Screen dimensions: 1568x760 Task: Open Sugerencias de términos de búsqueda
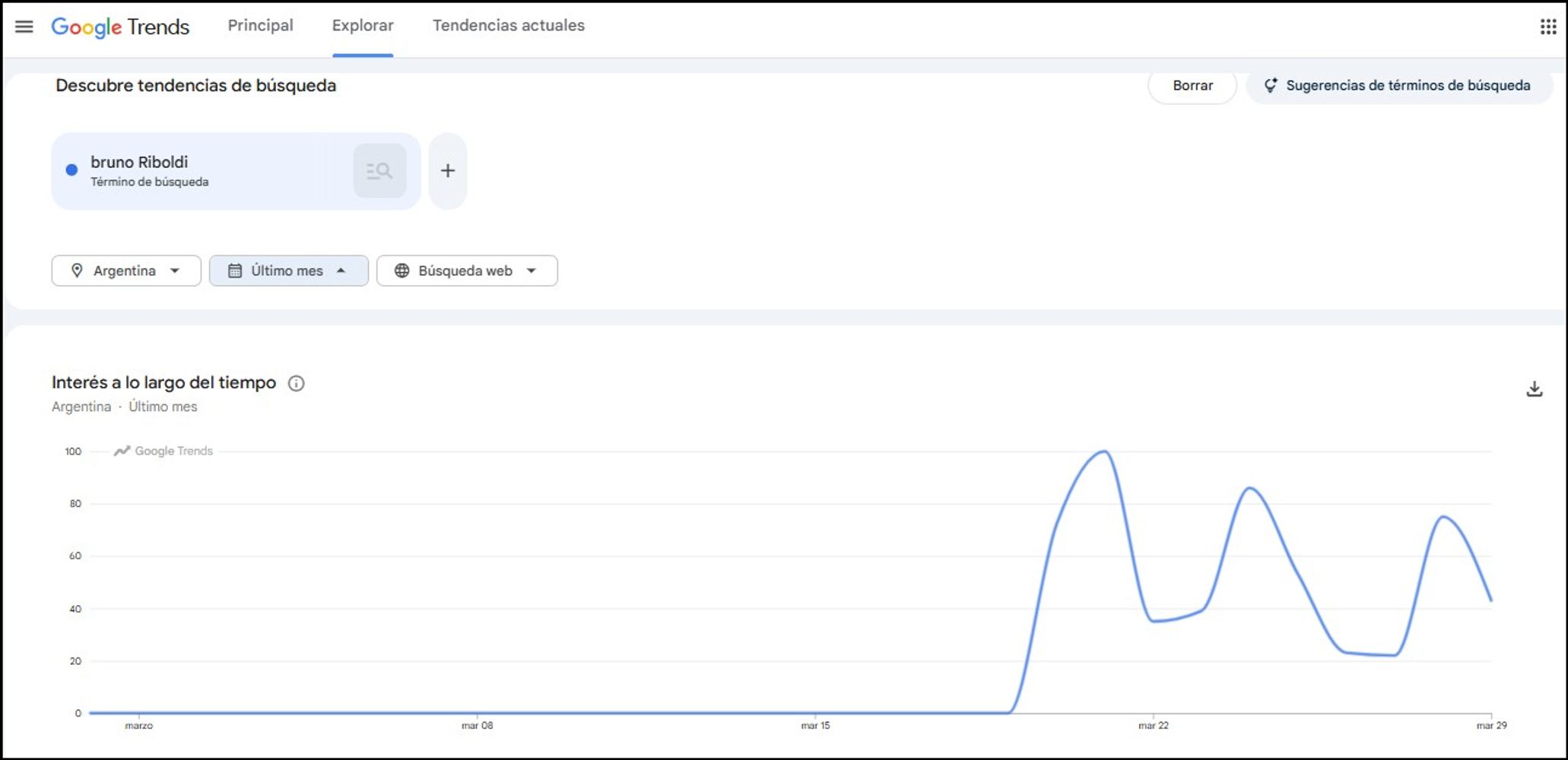[1399, 86]
